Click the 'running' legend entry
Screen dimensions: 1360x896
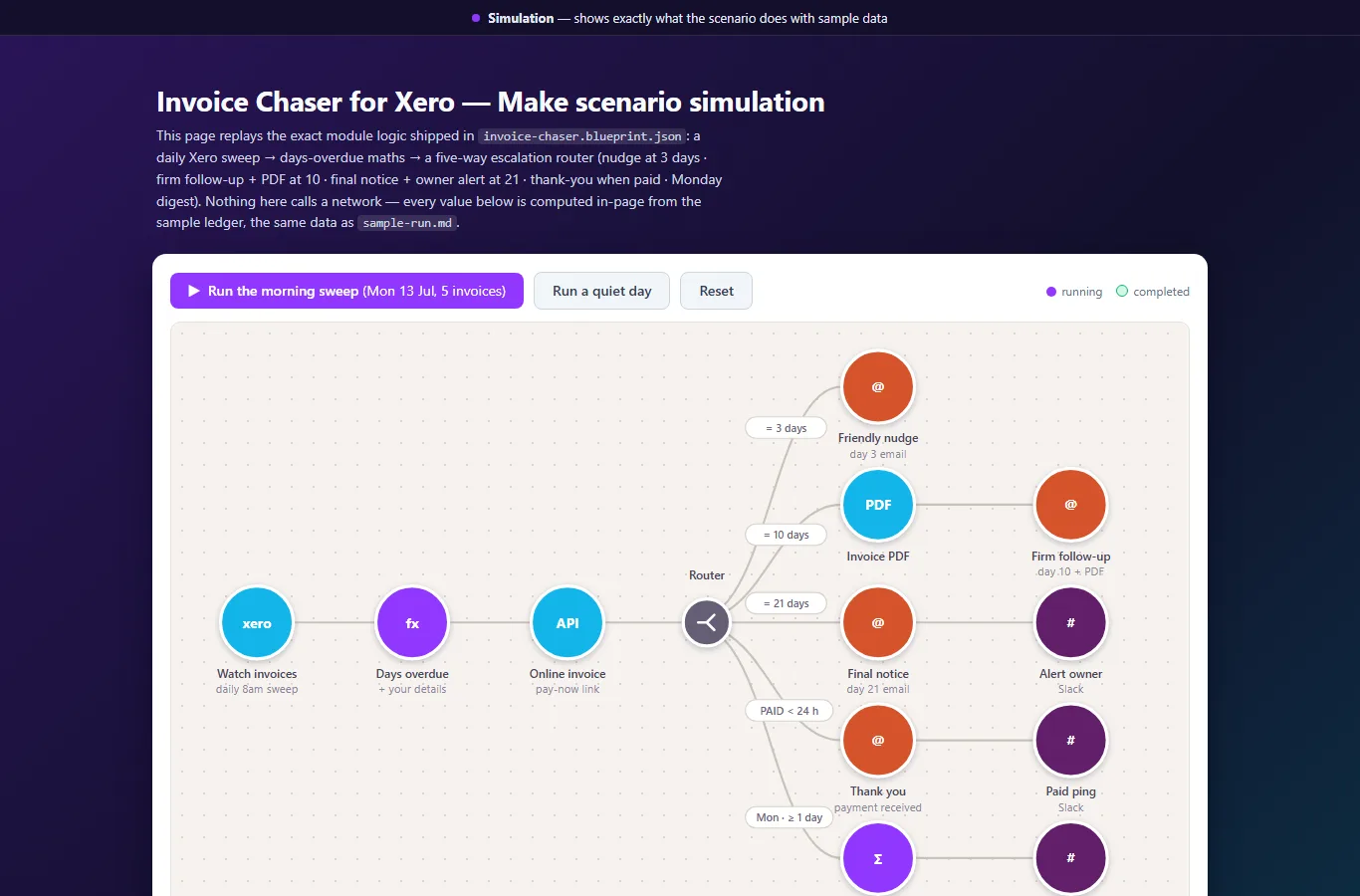click(x=1074, y=292)
